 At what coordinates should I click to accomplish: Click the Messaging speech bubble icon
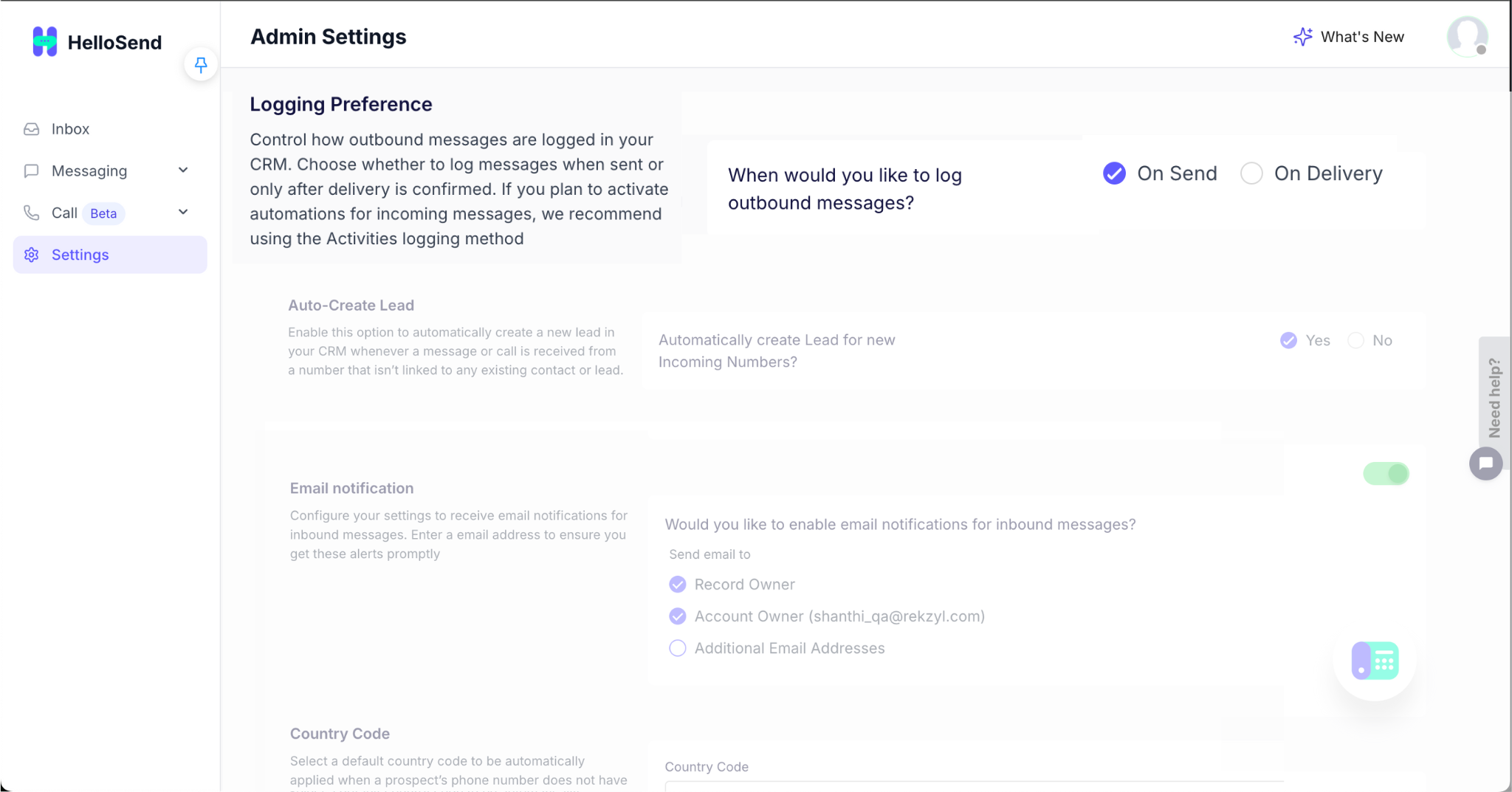tap(31, 171)
